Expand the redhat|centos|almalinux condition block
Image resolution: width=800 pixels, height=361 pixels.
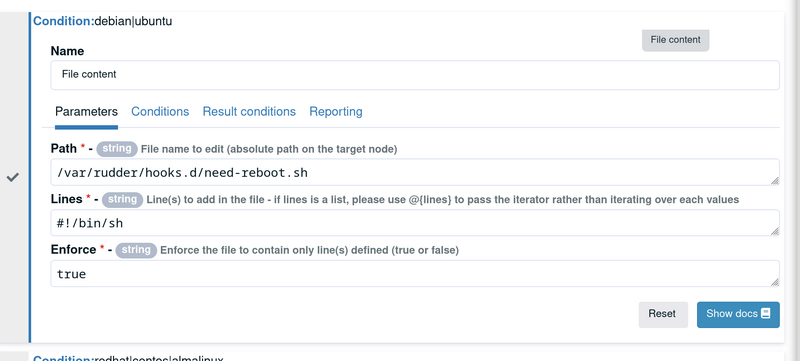(128, 357)
